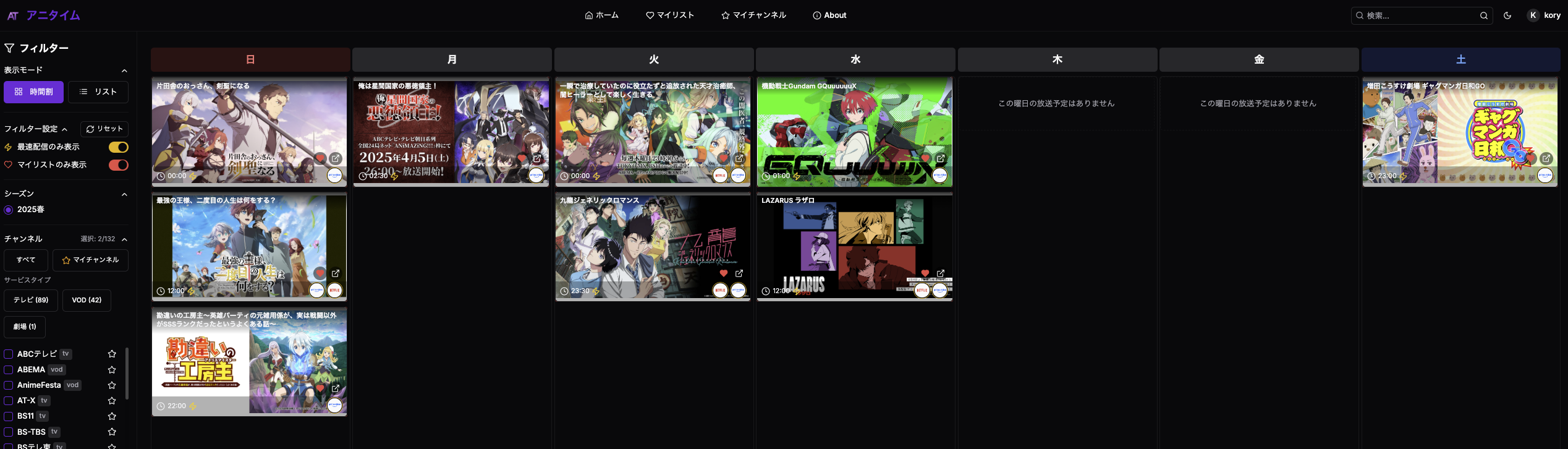Open the kory user avatar menu
The height and width of the screenshot is (449, 1568).
(1543, 15)
